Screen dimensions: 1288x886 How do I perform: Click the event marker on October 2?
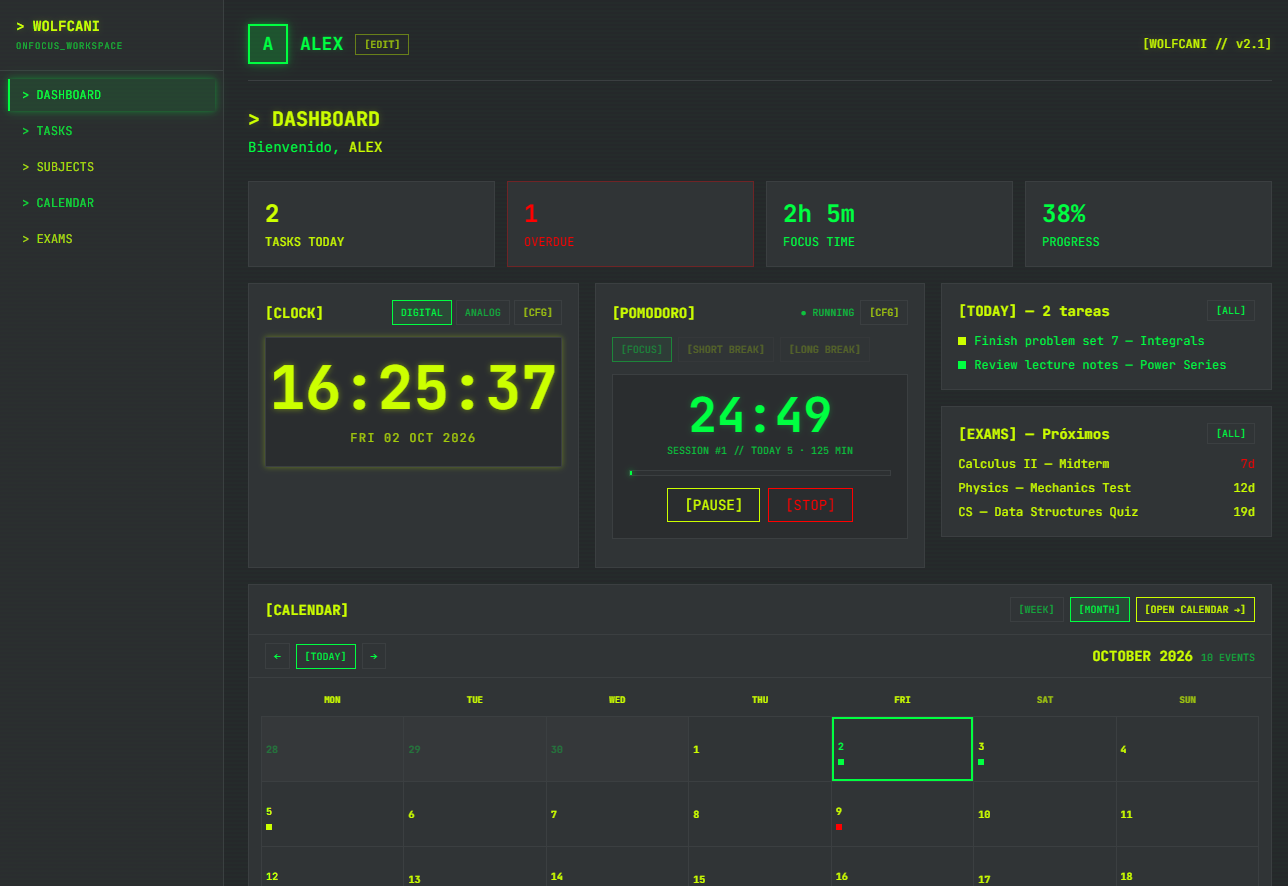click(x=841, y=762)
